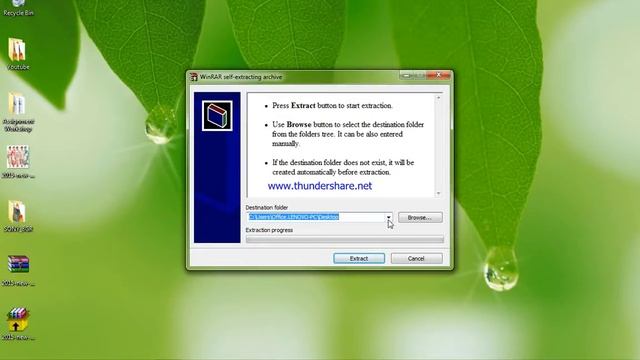This screenshot has width=640, height=360.
Task: Click the 'Destination folder' label
Action: click(x=267, y=207)
